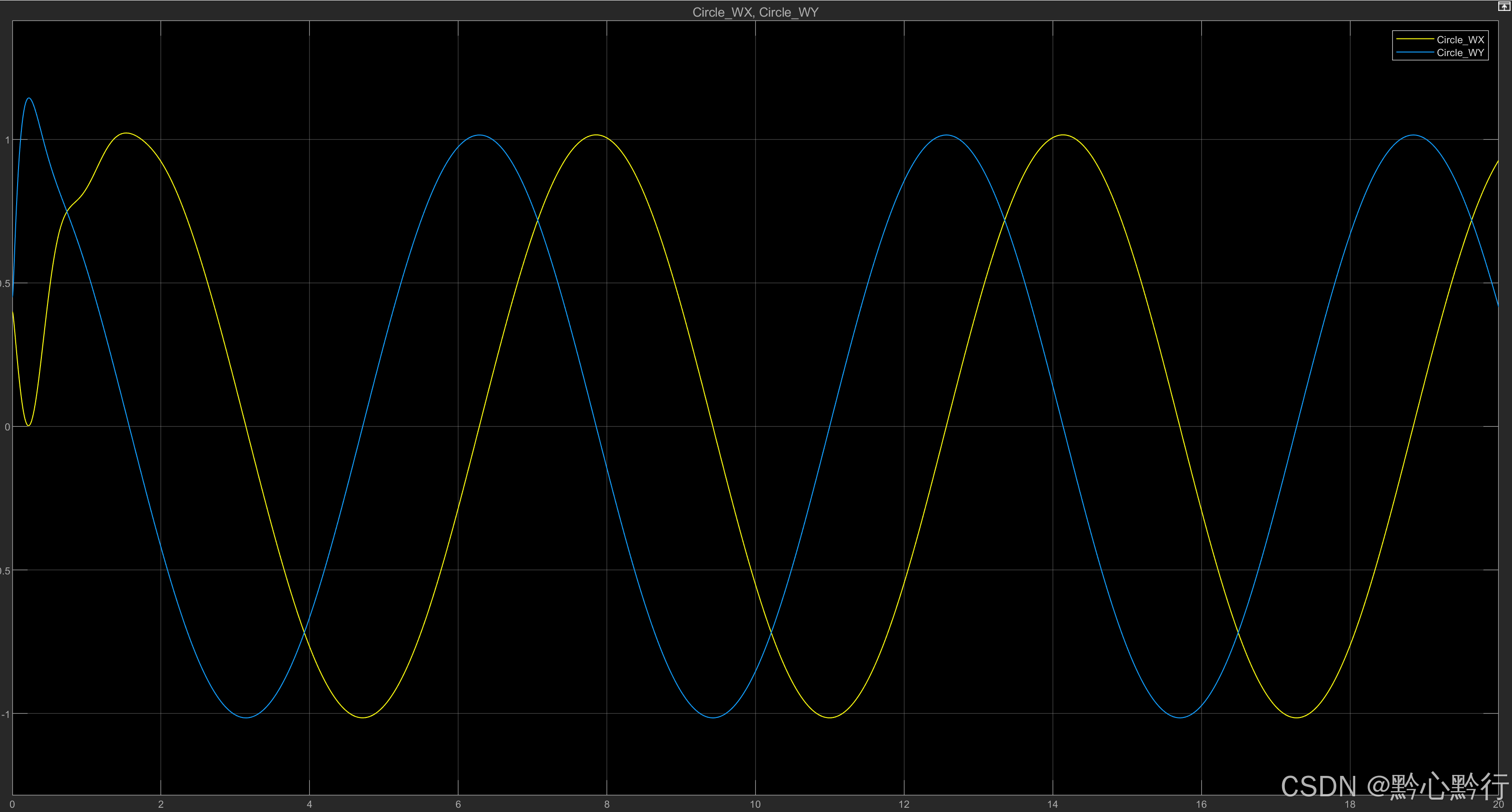Click the y-axis tick label 1
Viewport: 1512px width, 812px height.
point(7,140)
